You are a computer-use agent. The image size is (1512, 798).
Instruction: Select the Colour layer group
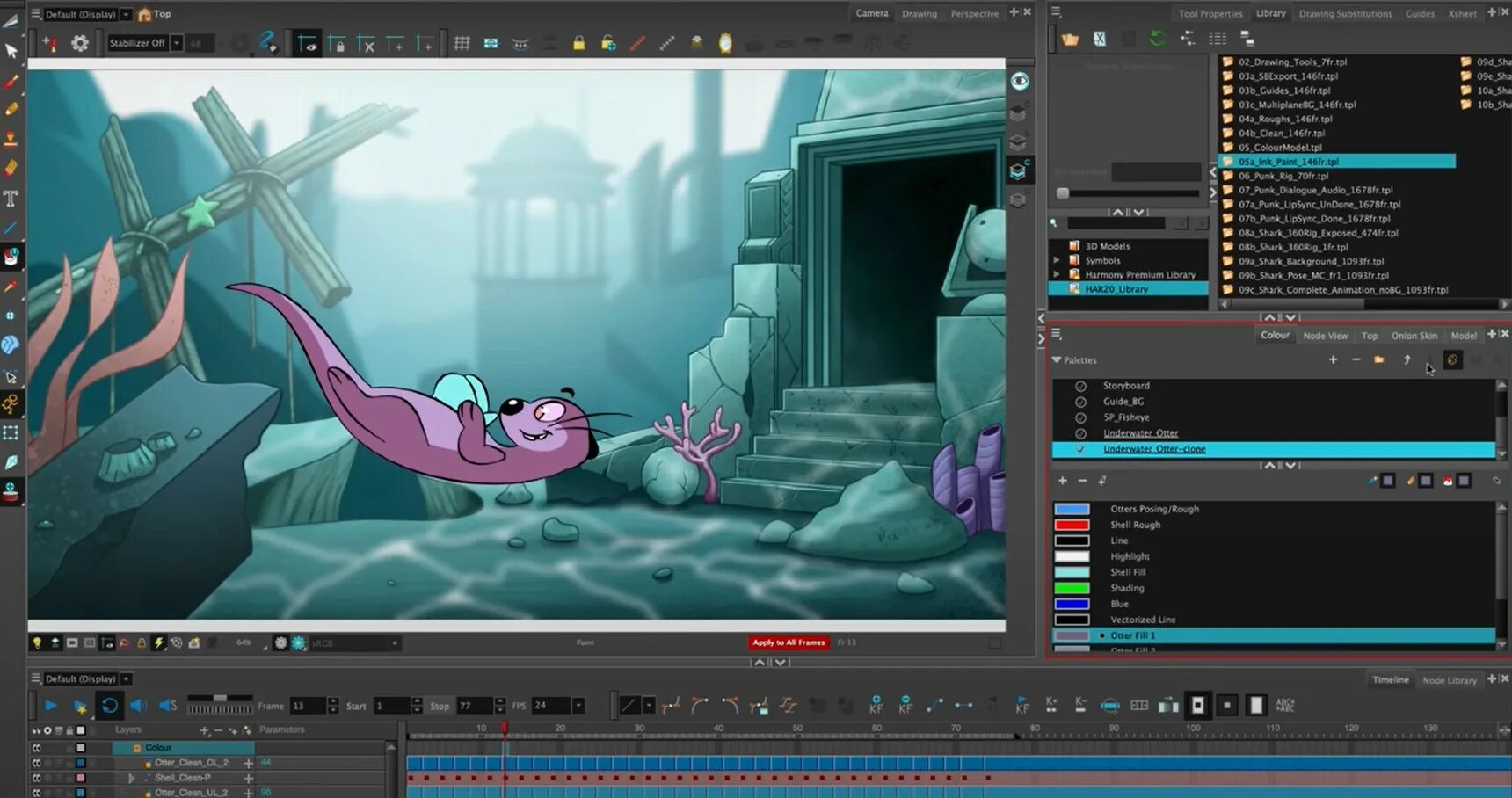pyautogui.click(x=183, y=748)
